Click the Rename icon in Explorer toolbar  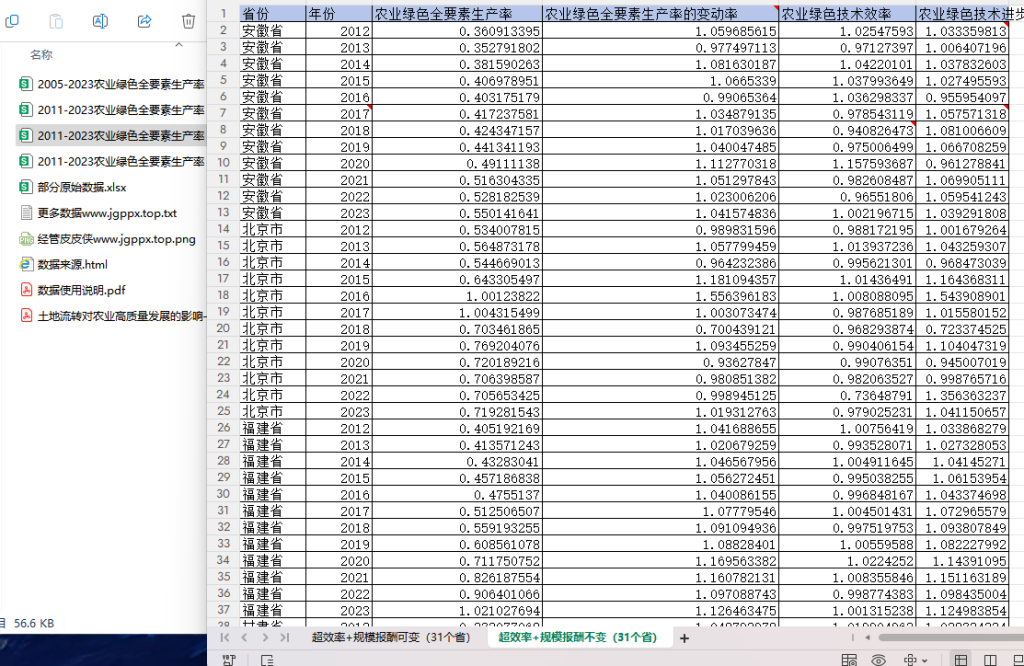(100, 22)
